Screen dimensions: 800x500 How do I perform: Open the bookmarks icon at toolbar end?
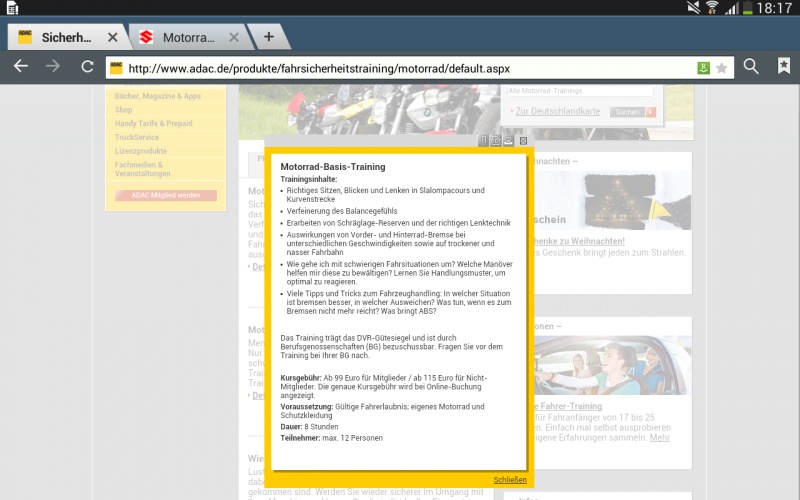784,66
